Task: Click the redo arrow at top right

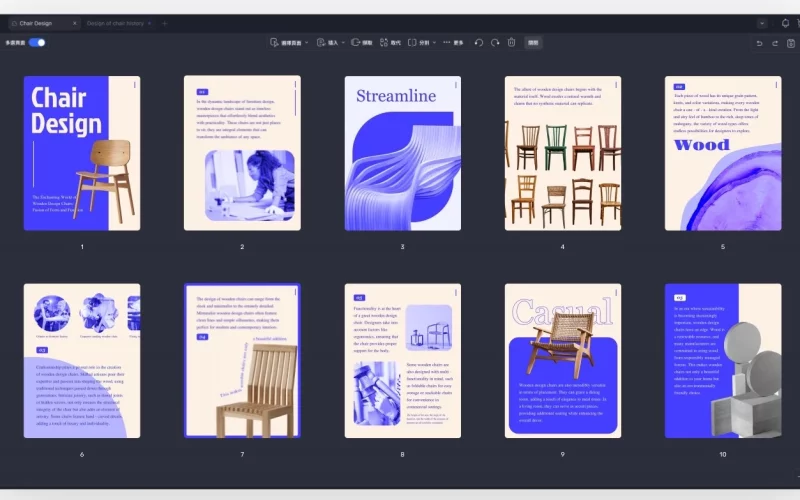Action: point(775,43)
